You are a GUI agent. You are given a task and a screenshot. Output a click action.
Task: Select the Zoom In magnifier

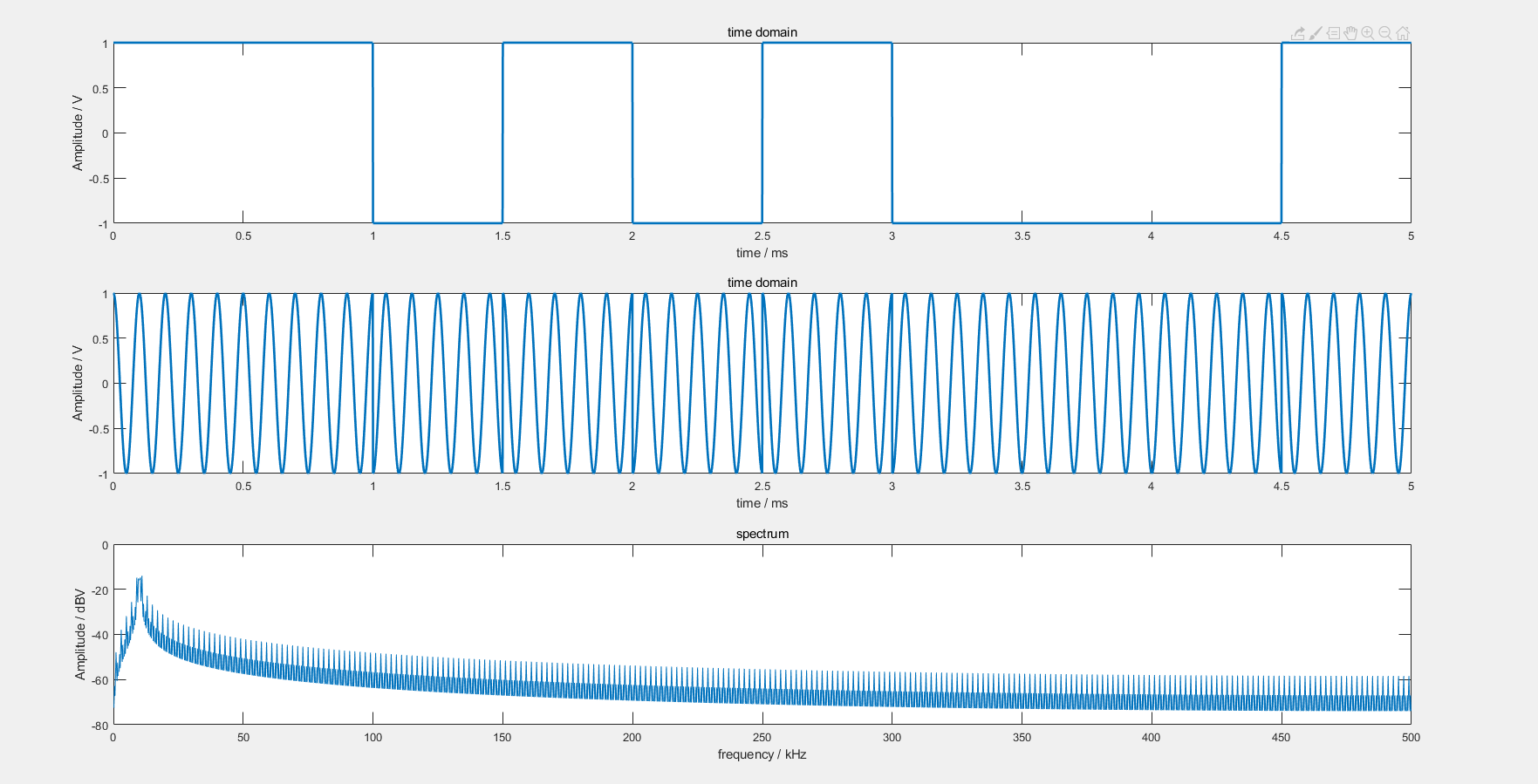pos(1368,33)
